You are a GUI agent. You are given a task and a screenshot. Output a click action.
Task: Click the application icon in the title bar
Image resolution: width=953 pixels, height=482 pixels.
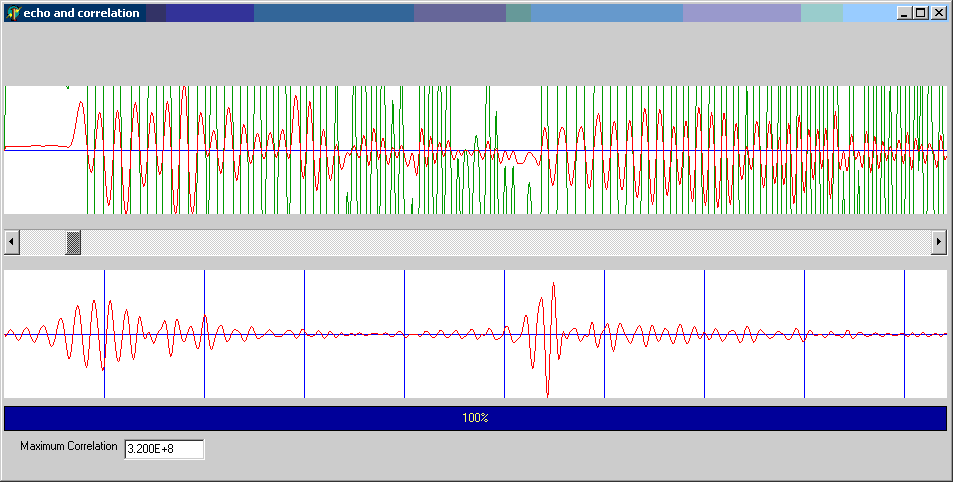point(13,13)
